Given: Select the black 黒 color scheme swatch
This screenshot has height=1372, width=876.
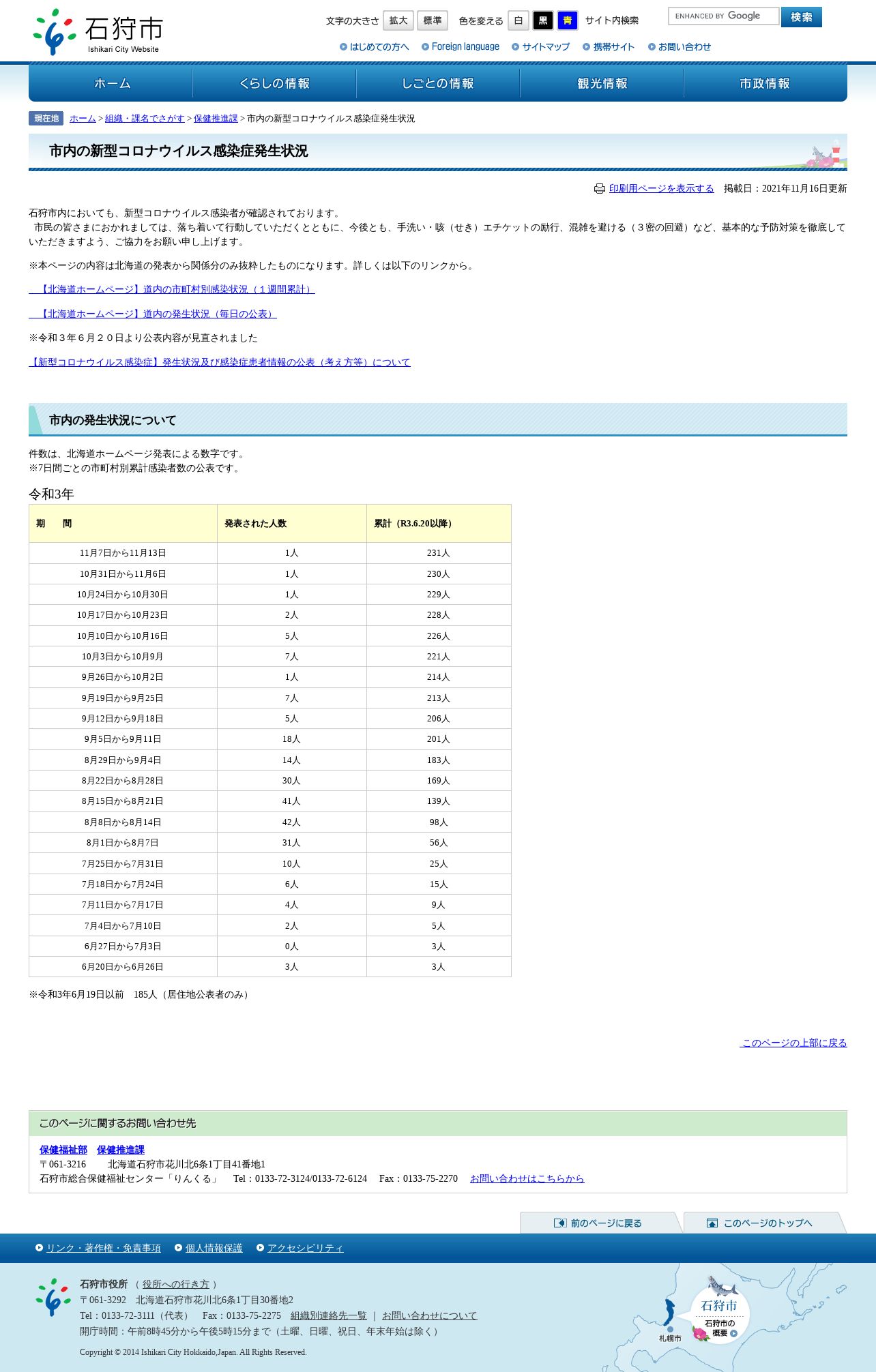Looking at the screenshot, I should click(x=543, y=20).
